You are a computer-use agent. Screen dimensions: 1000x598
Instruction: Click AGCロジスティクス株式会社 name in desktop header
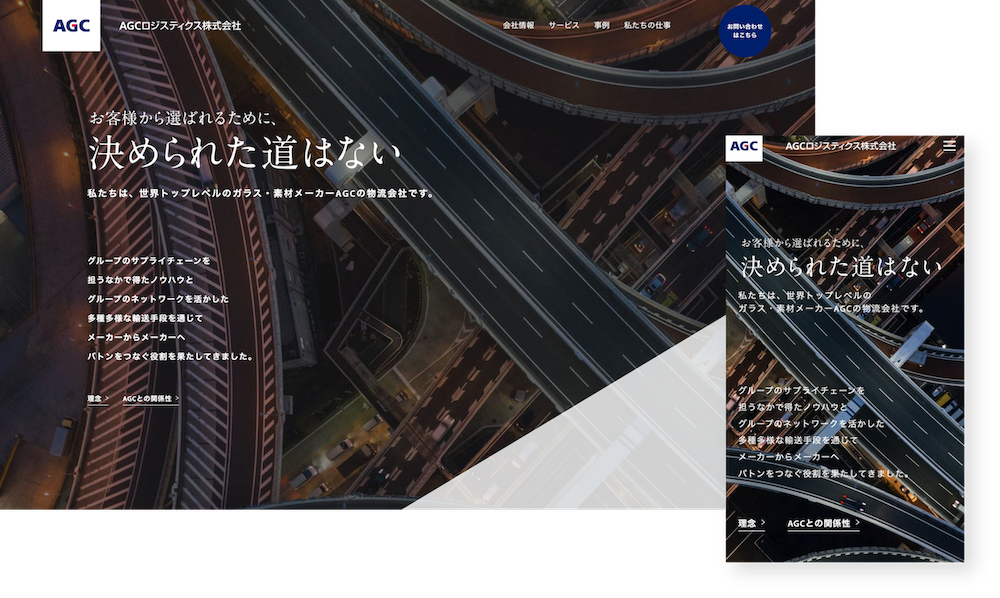coord(180,26)
